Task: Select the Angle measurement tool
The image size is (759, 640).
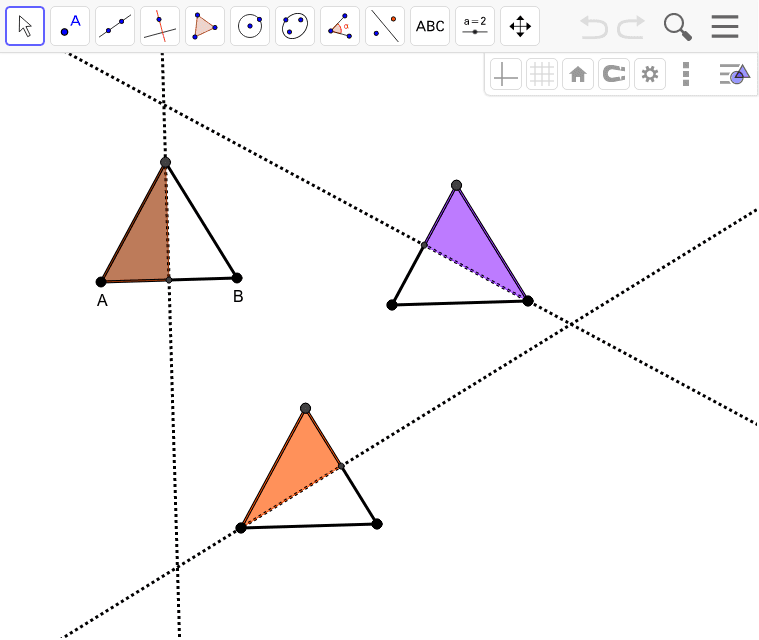Action: click(340, 26)
